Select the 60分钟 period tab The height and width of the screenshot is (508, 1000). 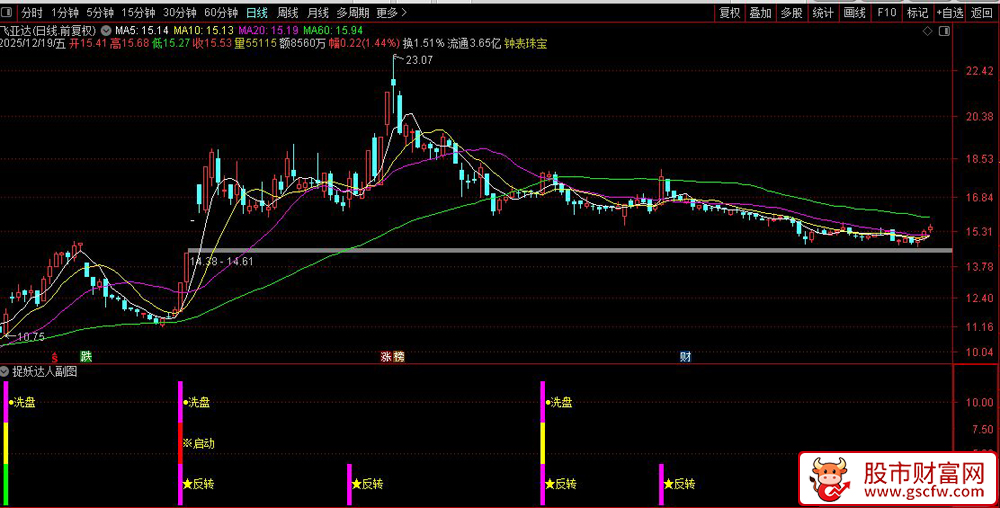(x=220, y=13)
